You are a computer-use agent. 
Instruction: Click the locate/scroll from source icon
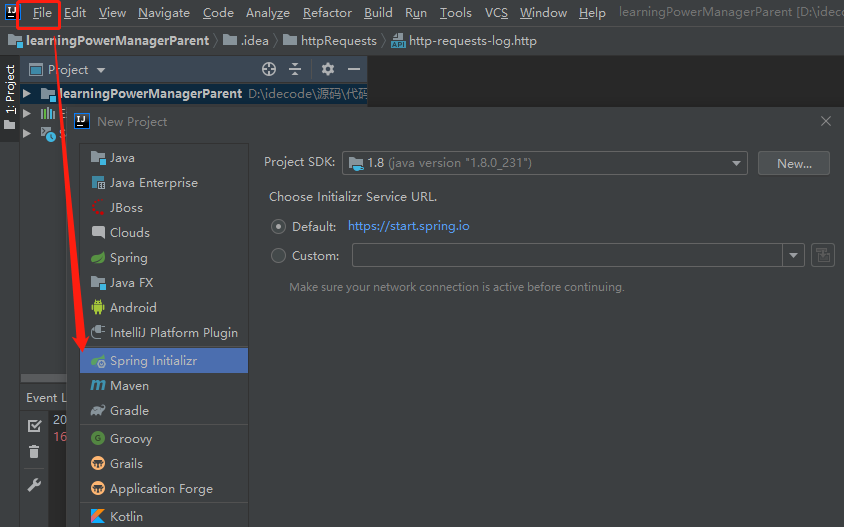pos(269,69)
